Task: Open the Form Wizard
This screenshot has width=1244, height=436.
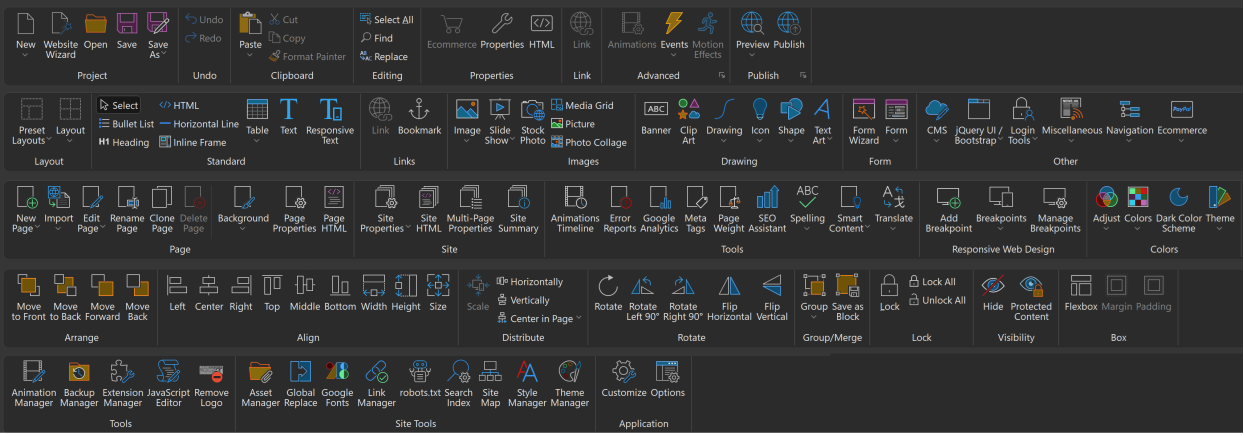Action: (864, 121)
